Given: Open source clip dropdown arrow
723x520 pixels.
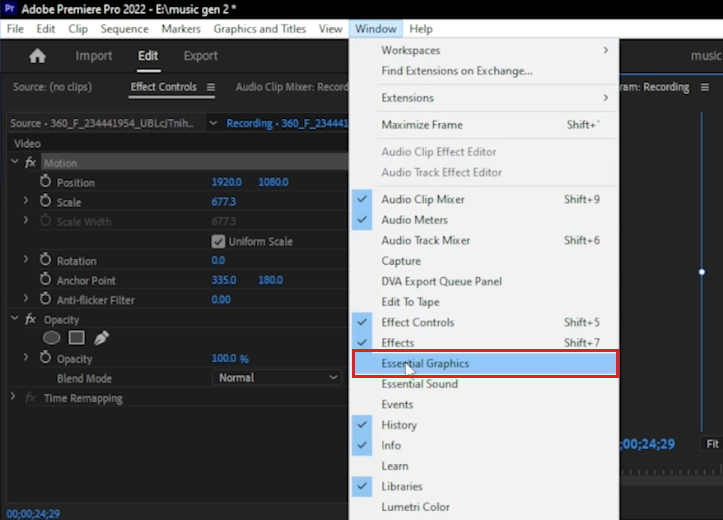Looking at the screenshot, I should pos(213,123).
